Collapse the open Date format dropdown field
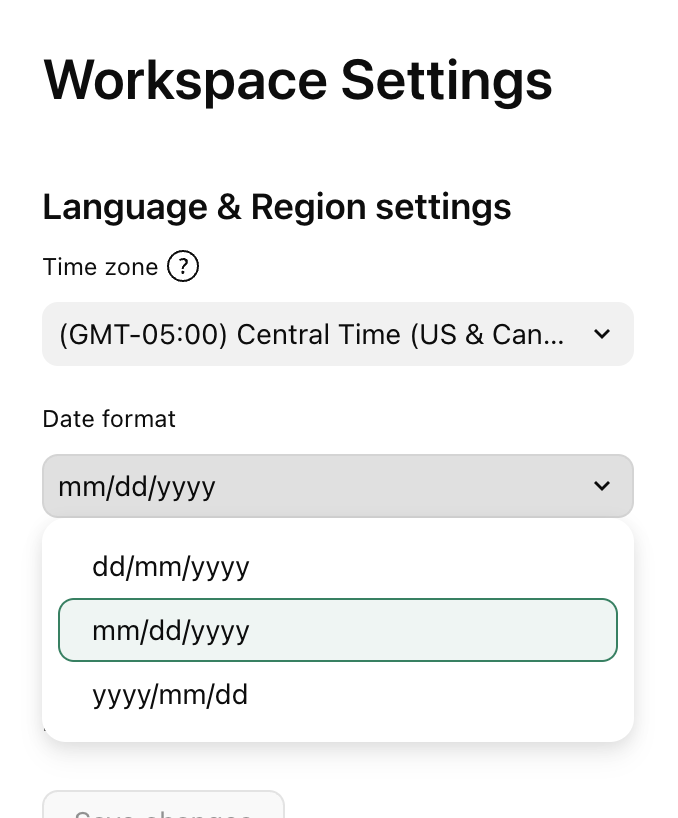The image size is (678, 818). [337, 486]
